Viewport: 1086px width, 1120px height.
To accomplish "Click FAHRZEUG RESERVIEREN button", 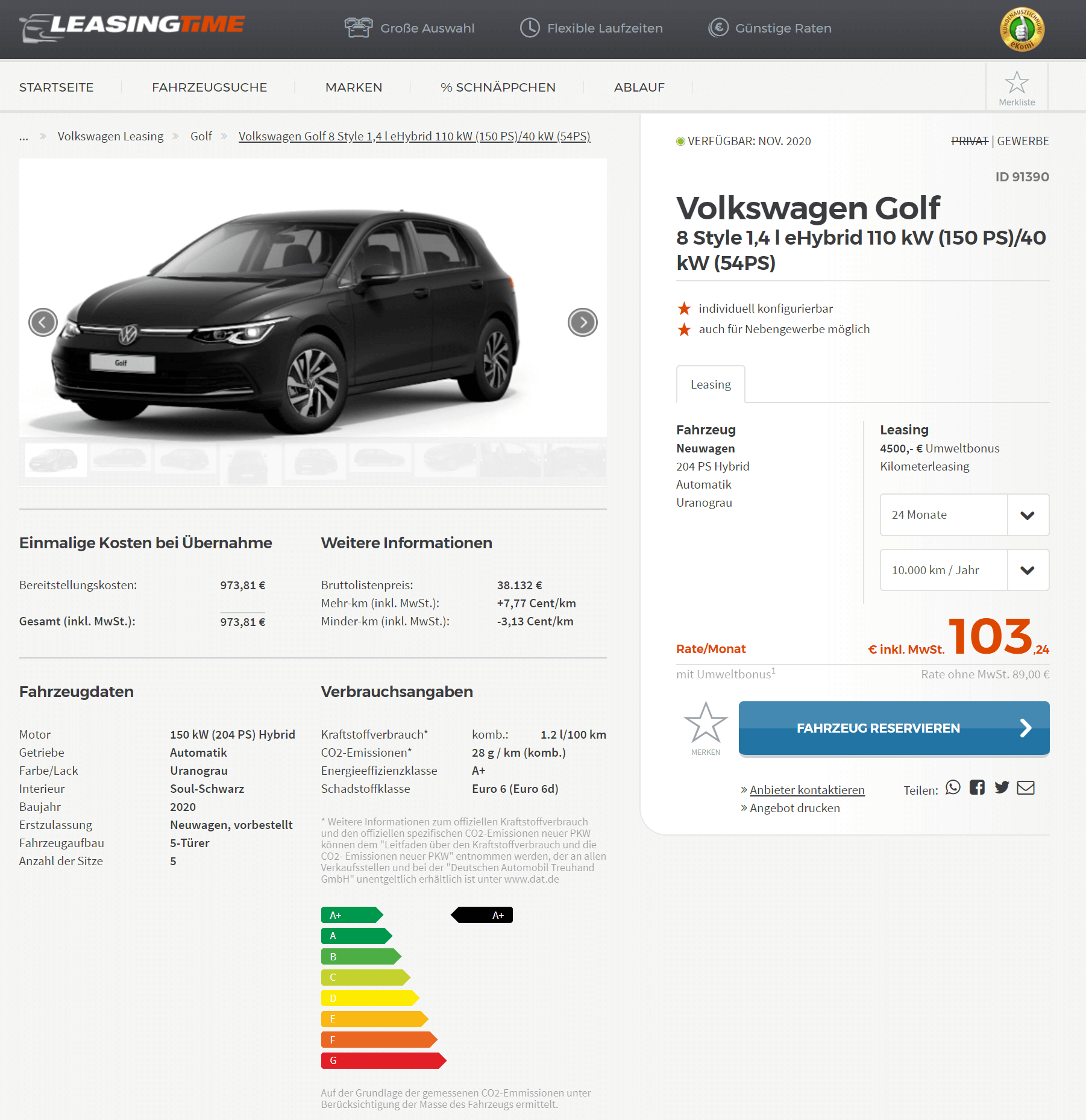I will 894,728.
